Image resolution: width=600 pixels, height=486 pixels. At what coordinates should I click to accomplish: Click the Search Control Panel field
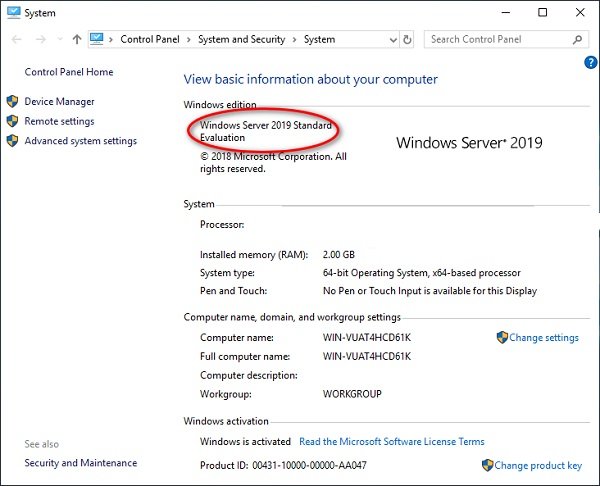point(506,39)
